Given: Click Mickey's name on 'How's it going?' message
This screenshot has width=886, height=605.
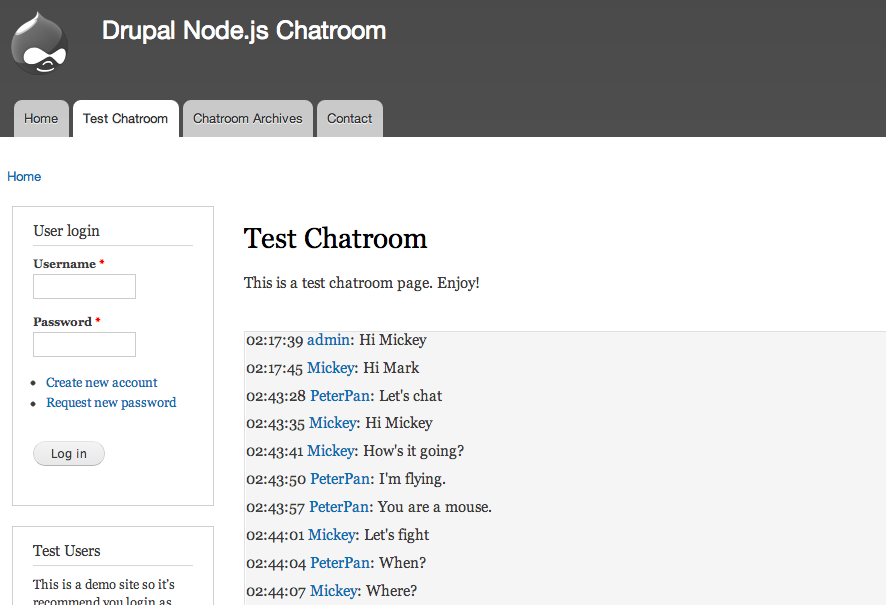Looking at the screenshot, I should [x=330, y=451].
